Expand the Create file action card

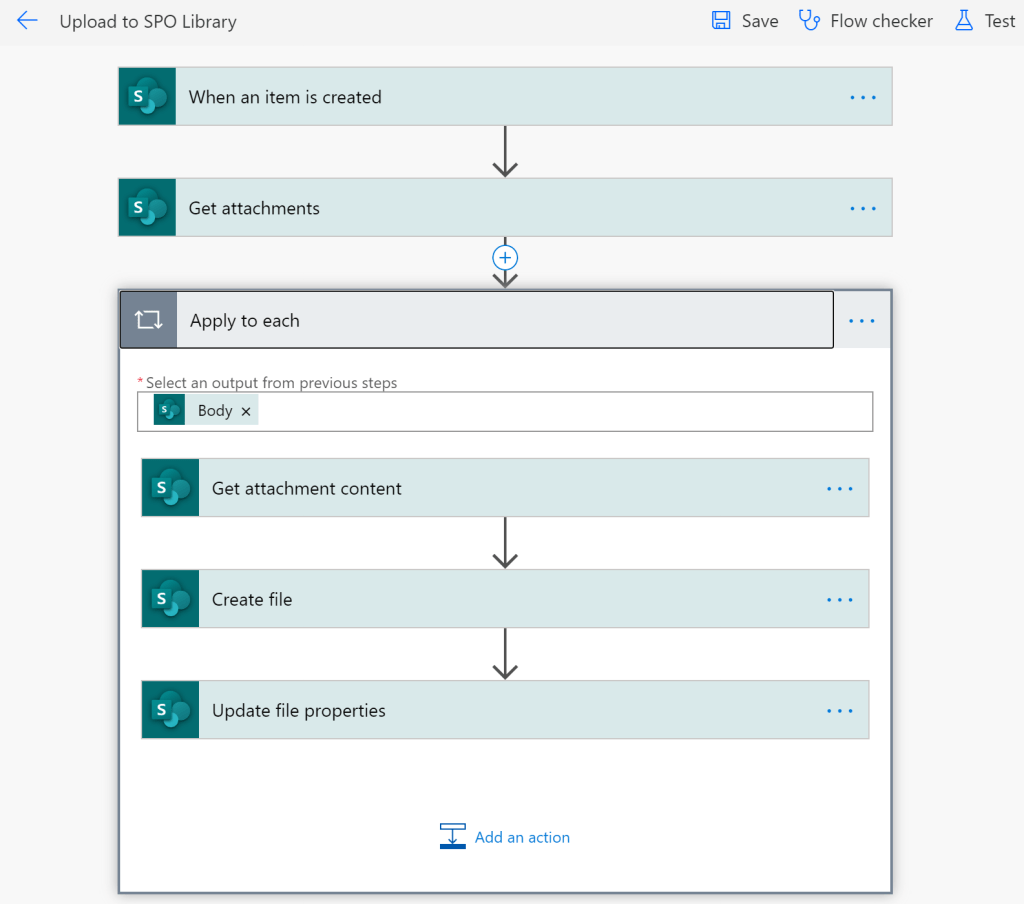500,600
